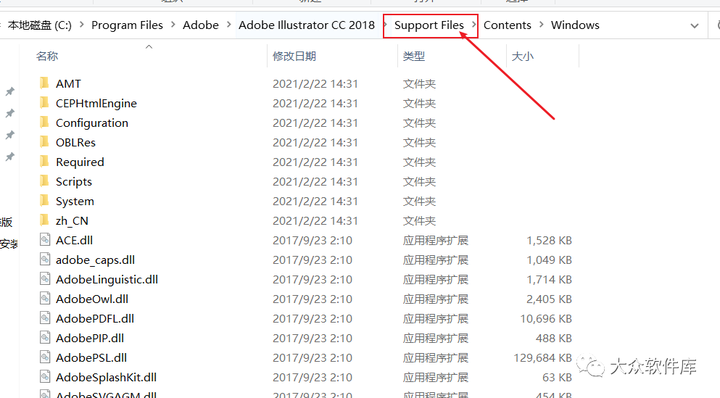The image size is (720, 398).
Task: Select the System folder icon
Action: coord(45,201)
